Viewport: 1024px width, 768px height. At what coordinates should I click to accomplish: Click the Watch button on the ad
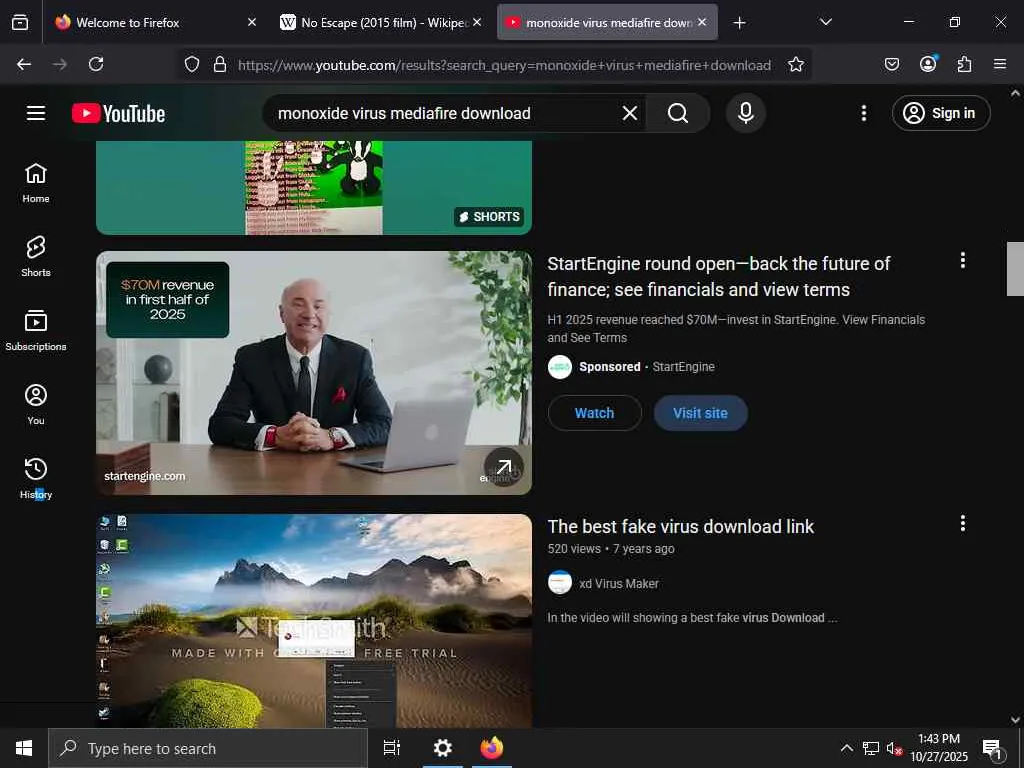point(594,413)
